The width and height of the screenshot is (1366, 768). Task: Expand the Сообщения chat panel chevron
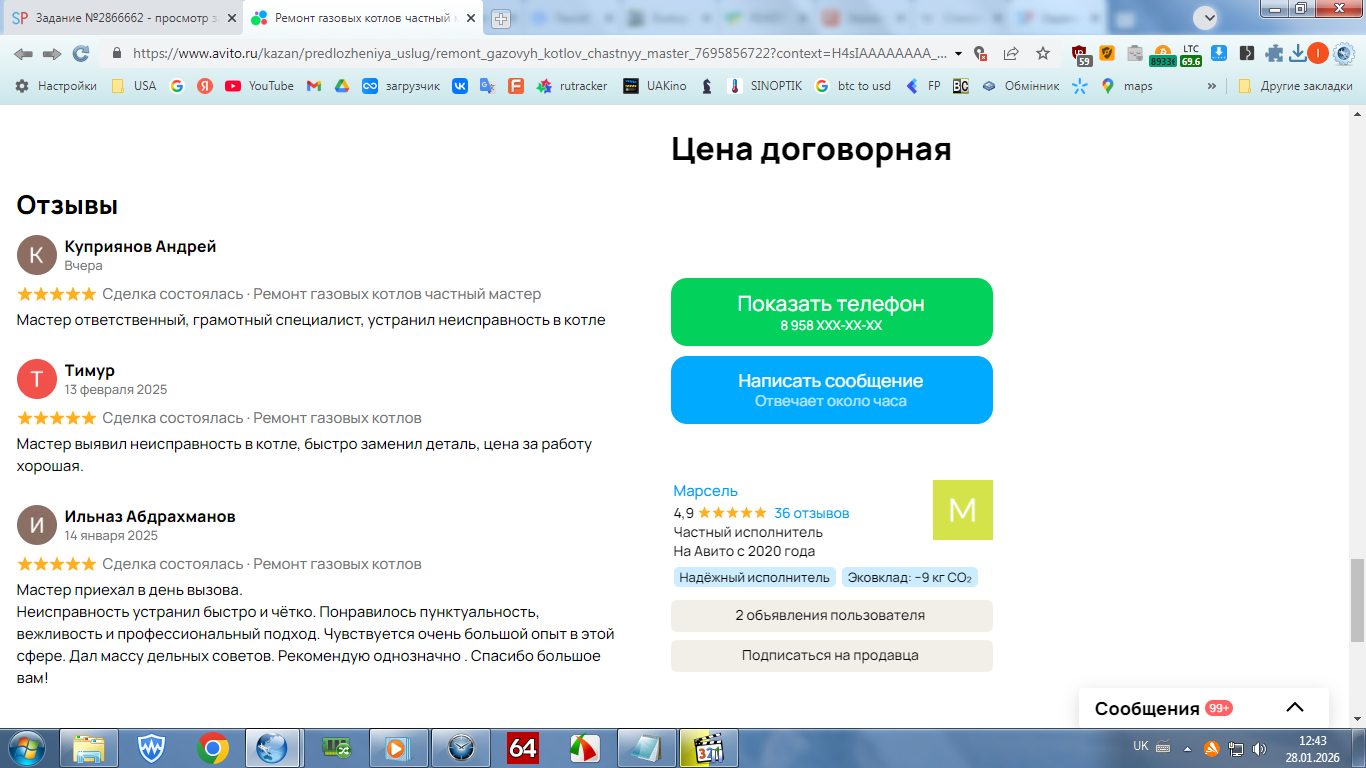[x=1295, y=708]
